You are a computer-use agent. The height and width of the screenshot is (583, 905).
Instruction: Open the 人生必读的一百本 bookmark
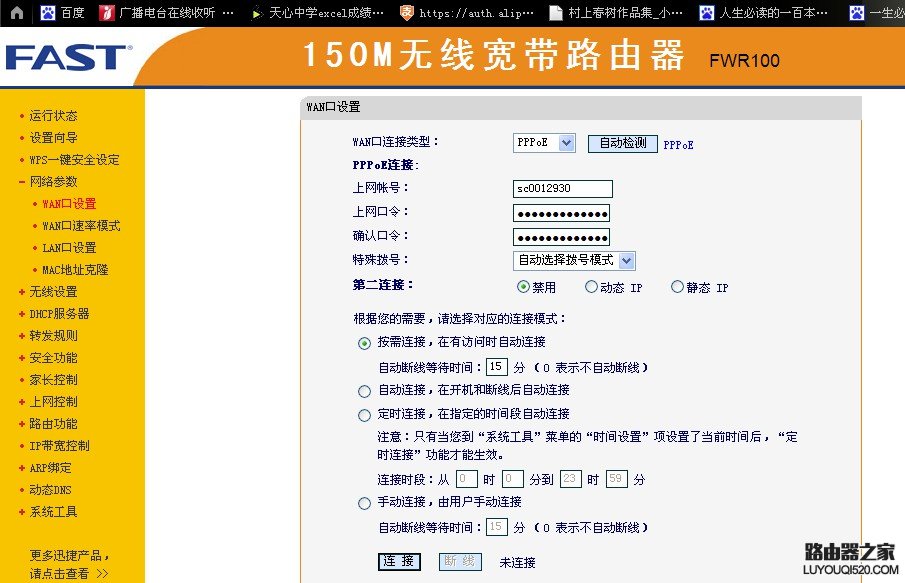(764, 13)
